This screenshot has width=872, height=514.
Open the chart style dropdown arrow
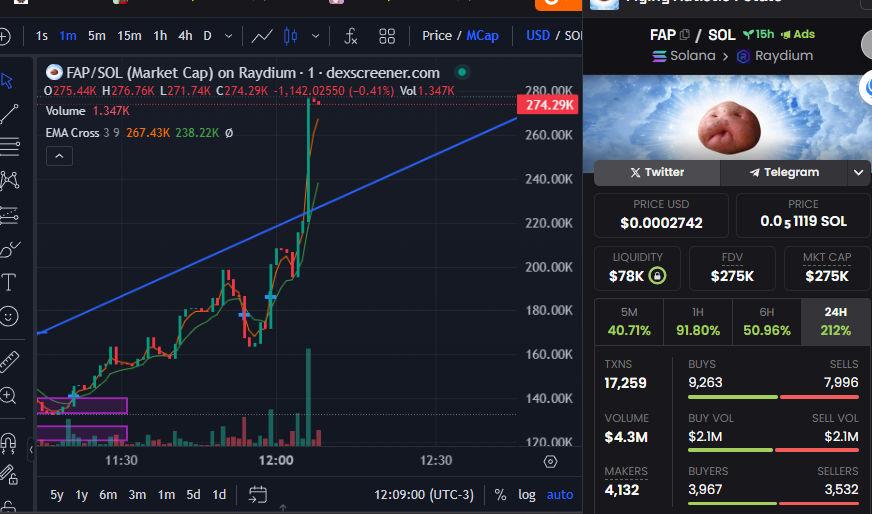(315, 36)
